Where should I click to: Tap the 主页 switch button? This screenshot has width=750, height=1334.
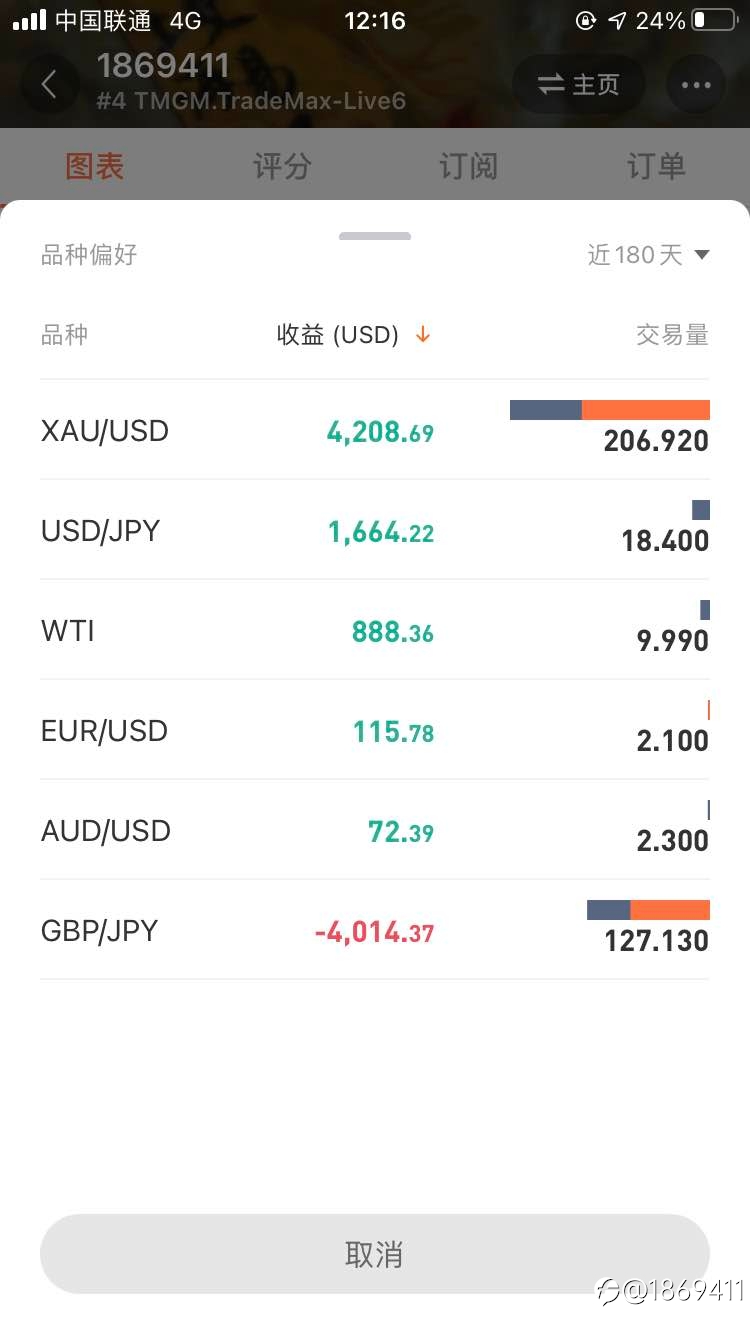click(x=579, y=84)
